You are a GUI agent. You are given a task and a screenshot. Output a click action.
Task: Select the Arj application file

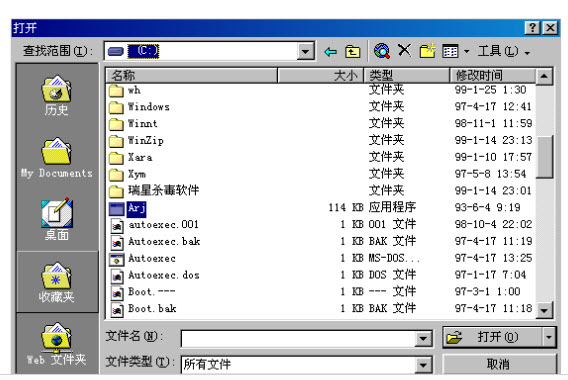coord(128,208)
